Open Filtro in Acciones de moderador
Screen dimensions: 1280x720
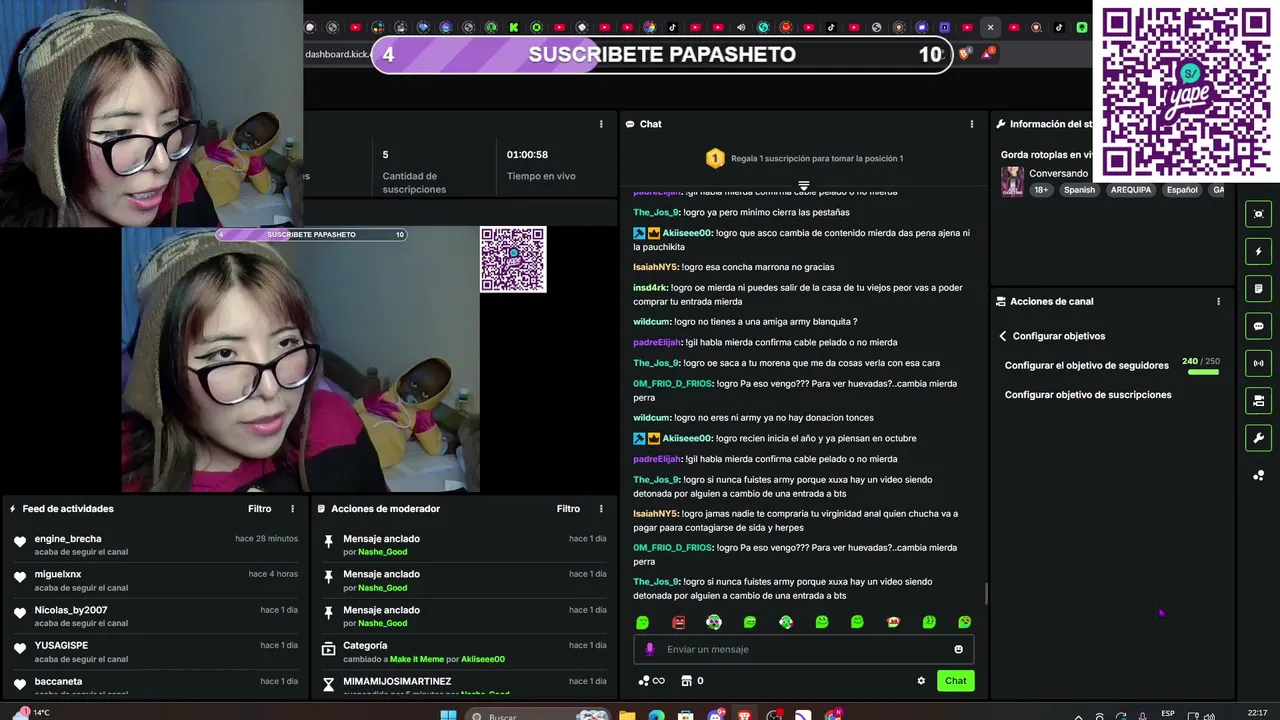(x=568, y=509)
